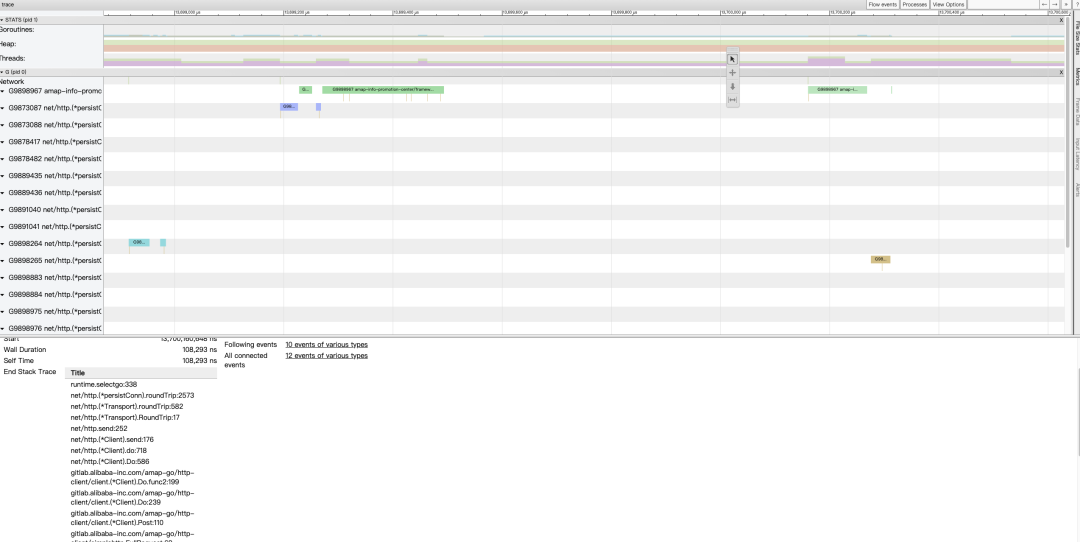Screen dimensions: 1080x542
Task: Collapse the STATS (pid 1) section
Action: pos(2,20)
